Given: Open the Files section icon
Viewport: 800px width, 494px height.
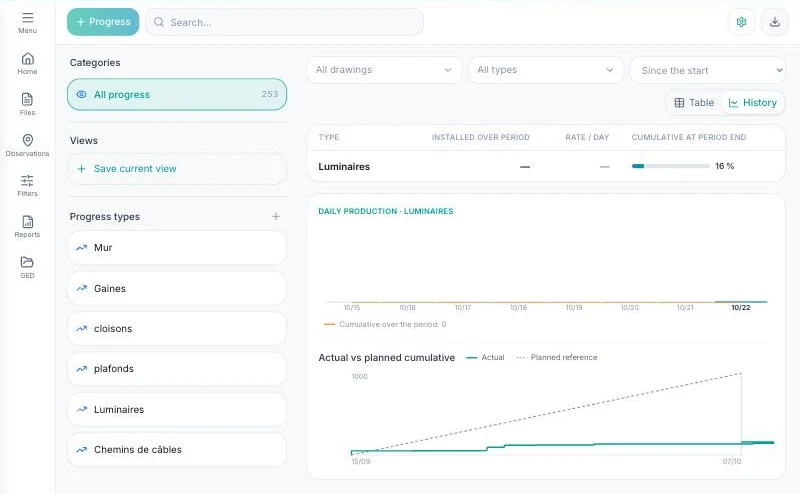Looking at the screenshot, I should pos(28,99).
